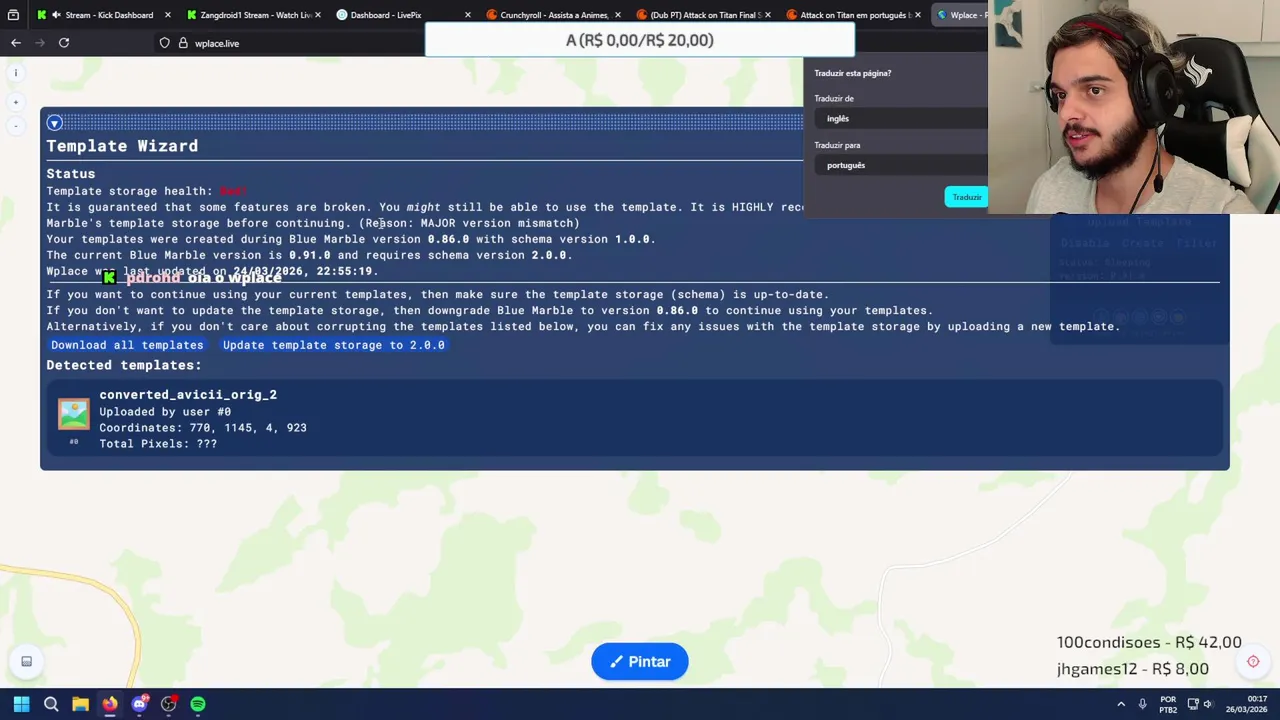Close the Stream - Kick Dashboard tab

pos(167,15)
